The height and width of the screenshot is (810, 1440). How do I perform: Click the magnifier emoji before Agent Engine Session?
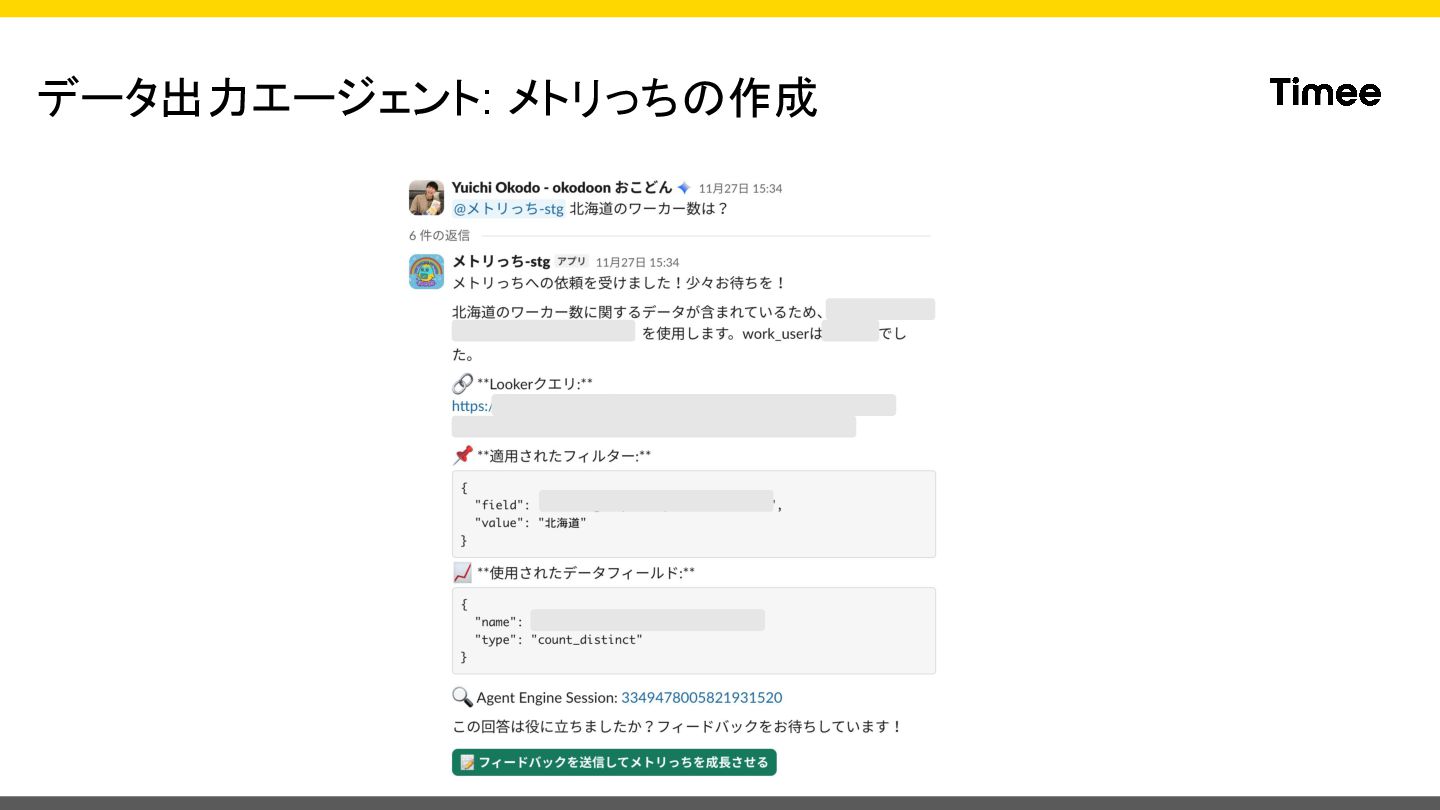coord(462,698)
